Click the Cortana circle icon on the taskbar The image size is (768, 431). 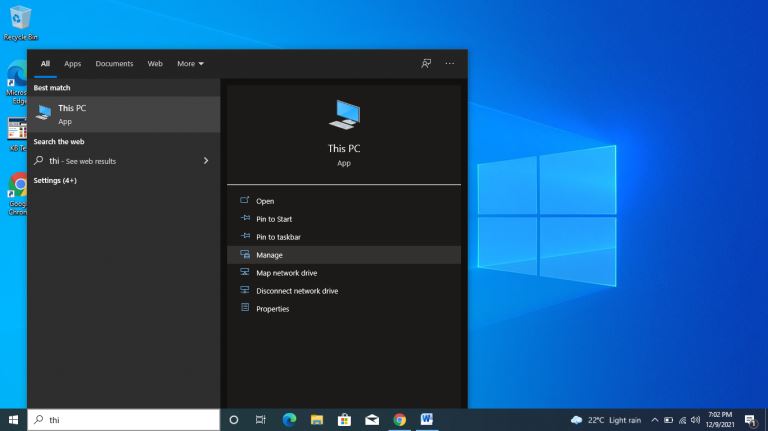coord(234,420)
